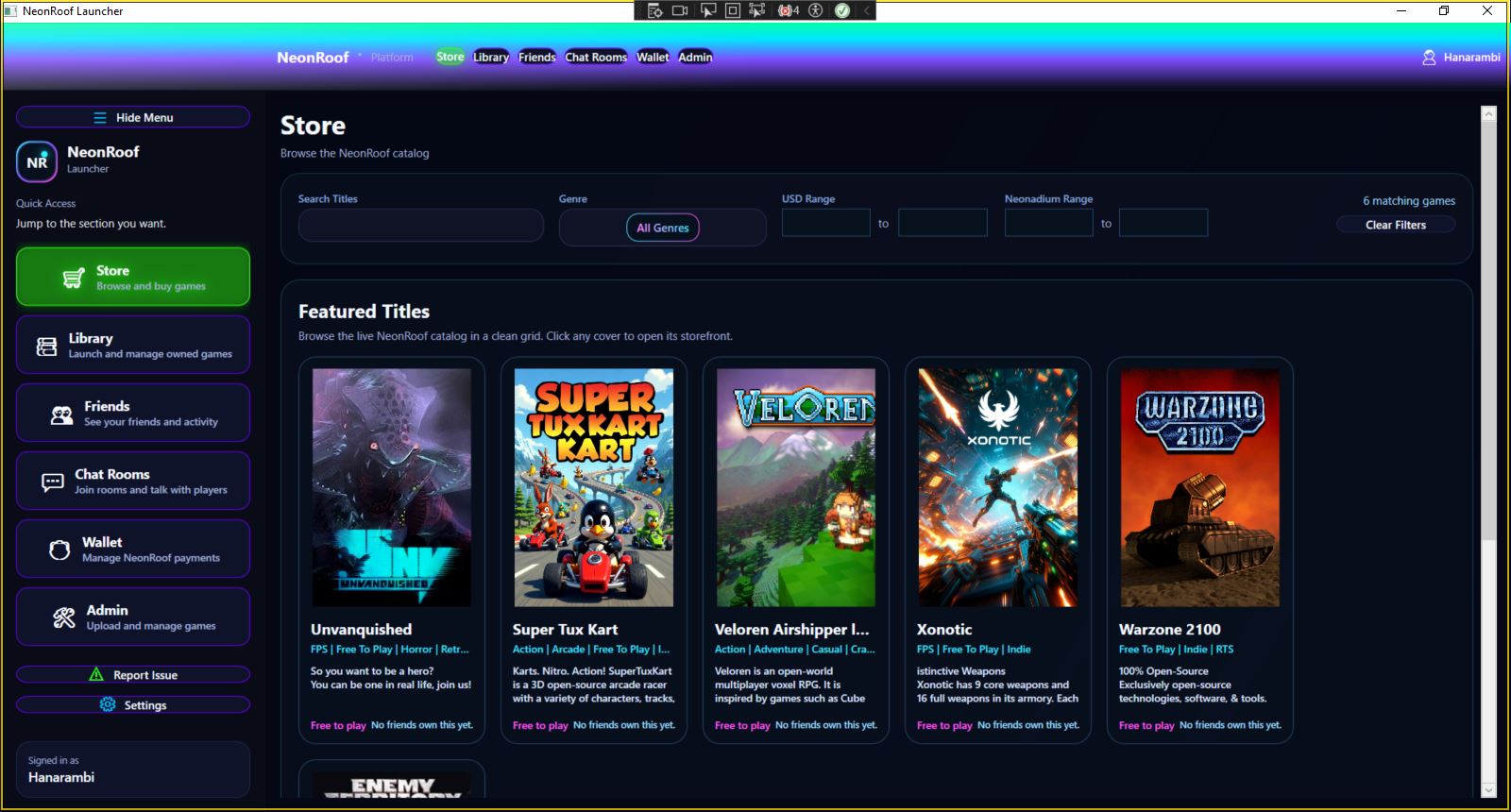
Task: Click the Unvanquished game title
Action: [361, 630]
